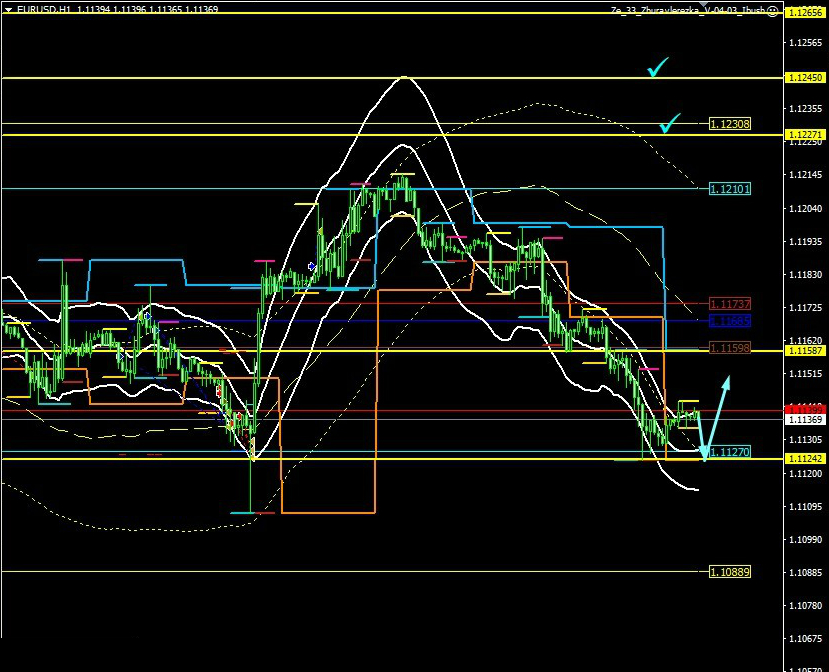Select the yellow 1.12450 price label
This screenshot has width=829, height=672.
click(x=805, y=78)
